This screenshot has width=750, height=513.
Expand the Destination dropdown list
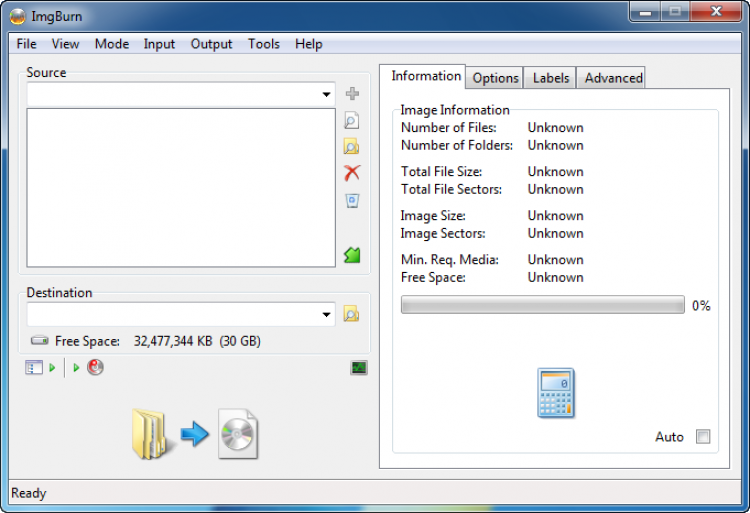[327, 315]
